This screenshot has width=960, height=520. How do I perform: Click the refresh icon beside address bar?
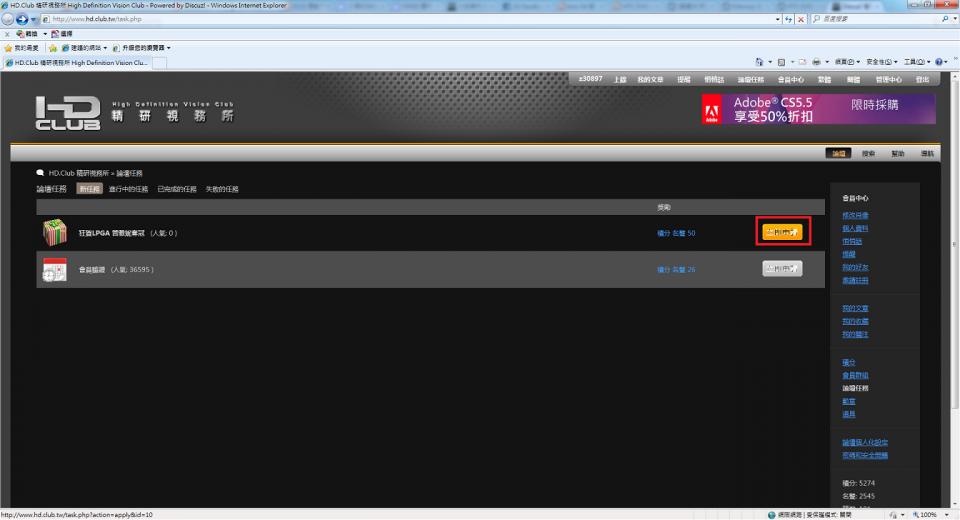(789, 20)
